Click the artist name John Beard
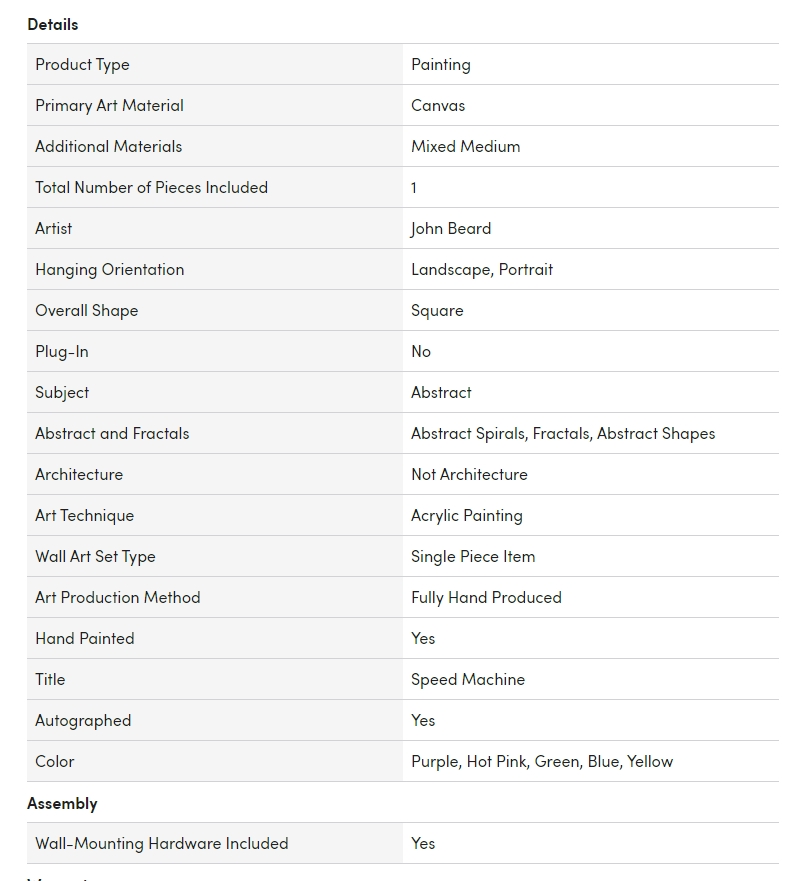 450,229
